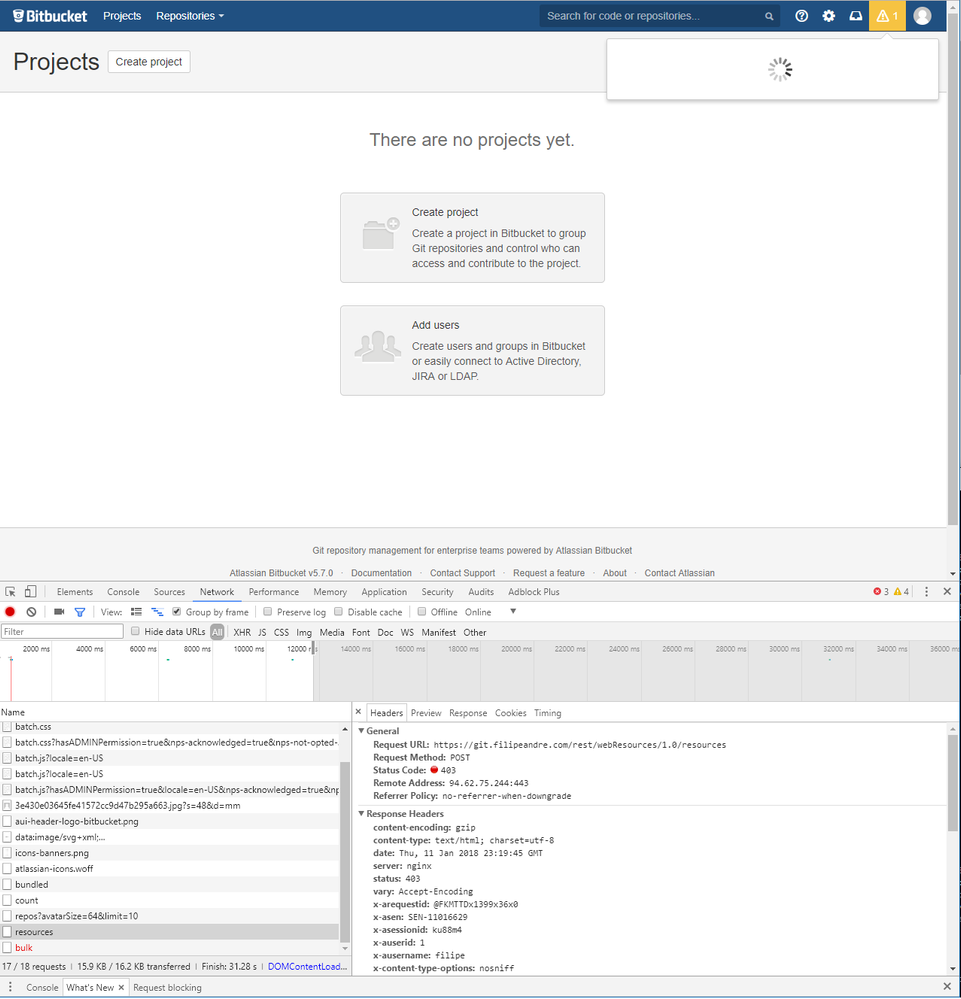961x999 pixels.
Task: Open the Online throttling dropdown
Action: tap(491, 612)
